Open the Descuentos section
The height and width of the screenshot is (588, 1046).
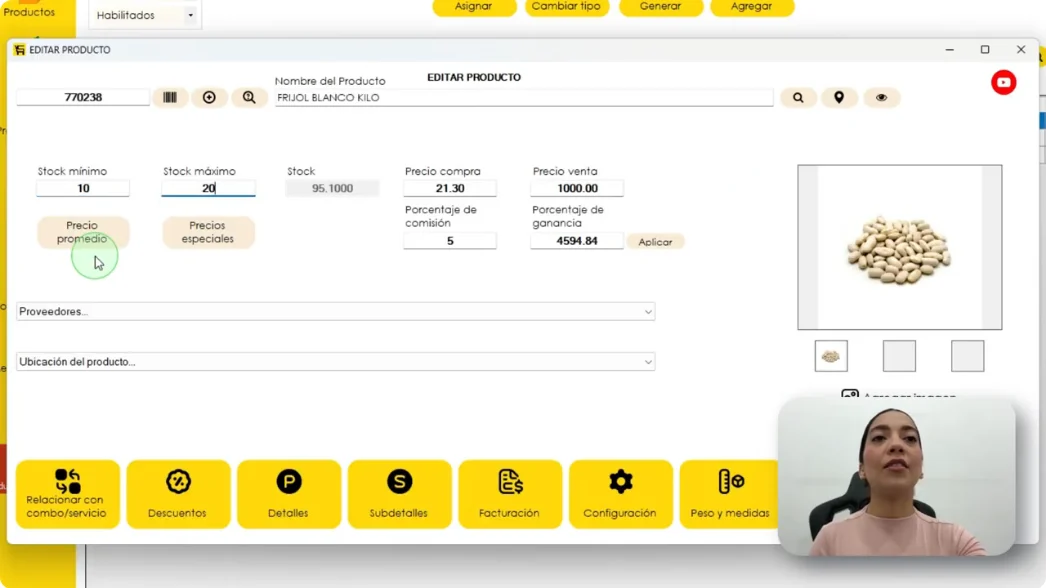point(178,494)
